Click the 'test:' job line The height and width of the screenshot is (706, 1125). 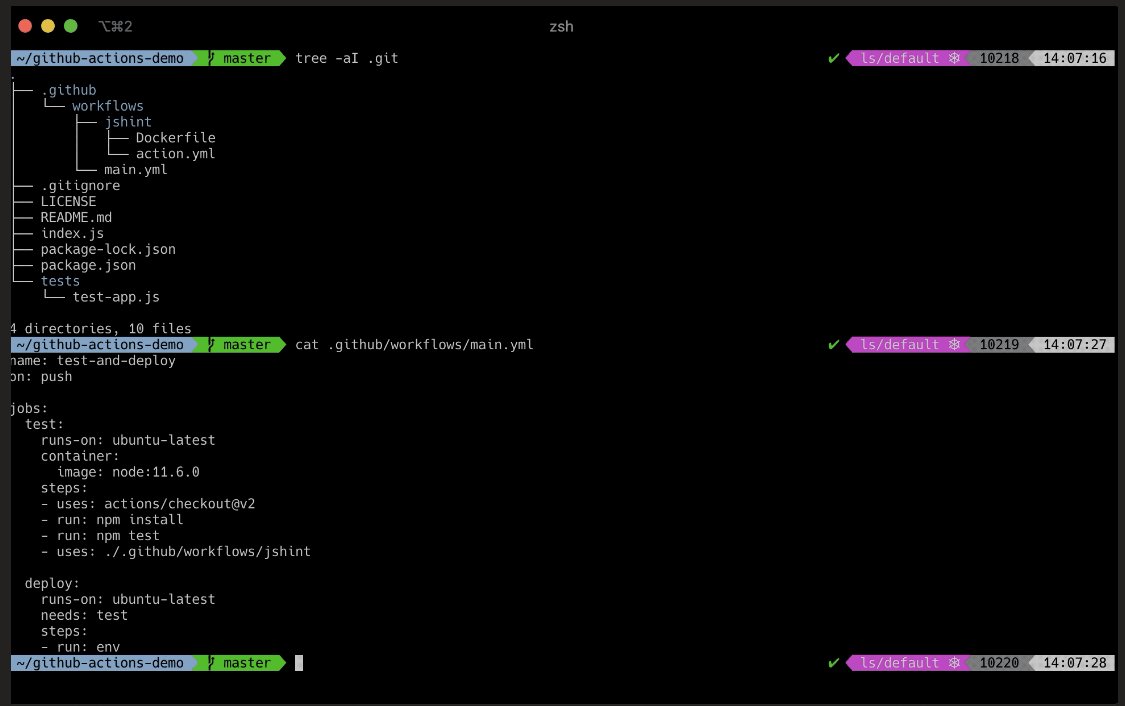tap(44, 424)
